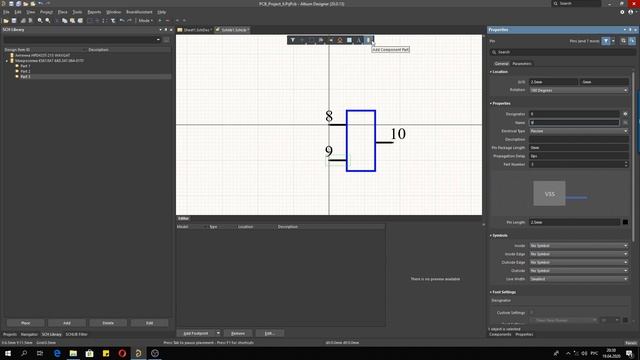Screen dimensions: 640x360
Task: Click the Add Component Part toolbar icon
Action: (x=368, y=40)
